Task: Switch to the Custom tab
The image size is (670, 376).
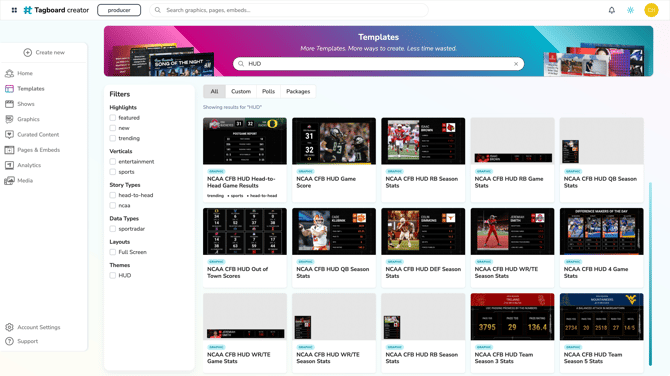Action: (x=241, y=91)
